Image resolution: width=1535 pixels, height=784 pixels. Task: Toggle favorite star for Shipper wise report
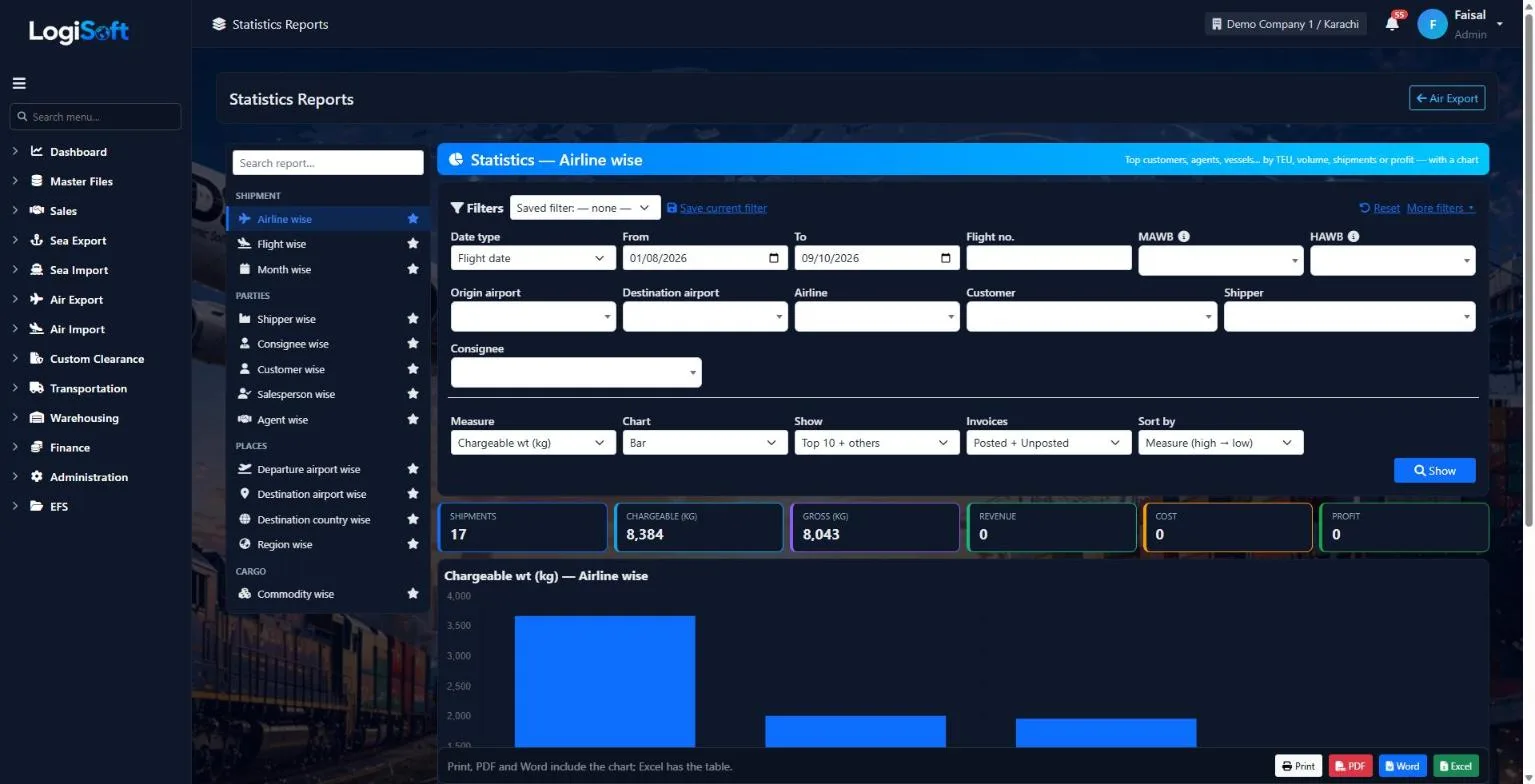click(413, 319)
